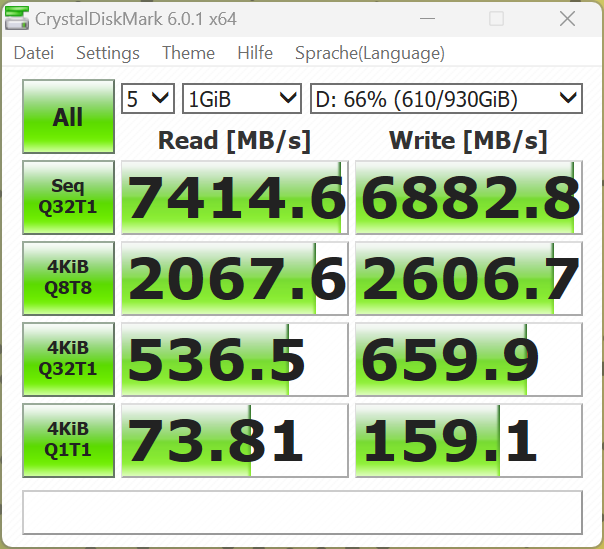This screenshot has height=549, width=604.
Task: Open the Theme menu
Action: click(x=188, y=53)
